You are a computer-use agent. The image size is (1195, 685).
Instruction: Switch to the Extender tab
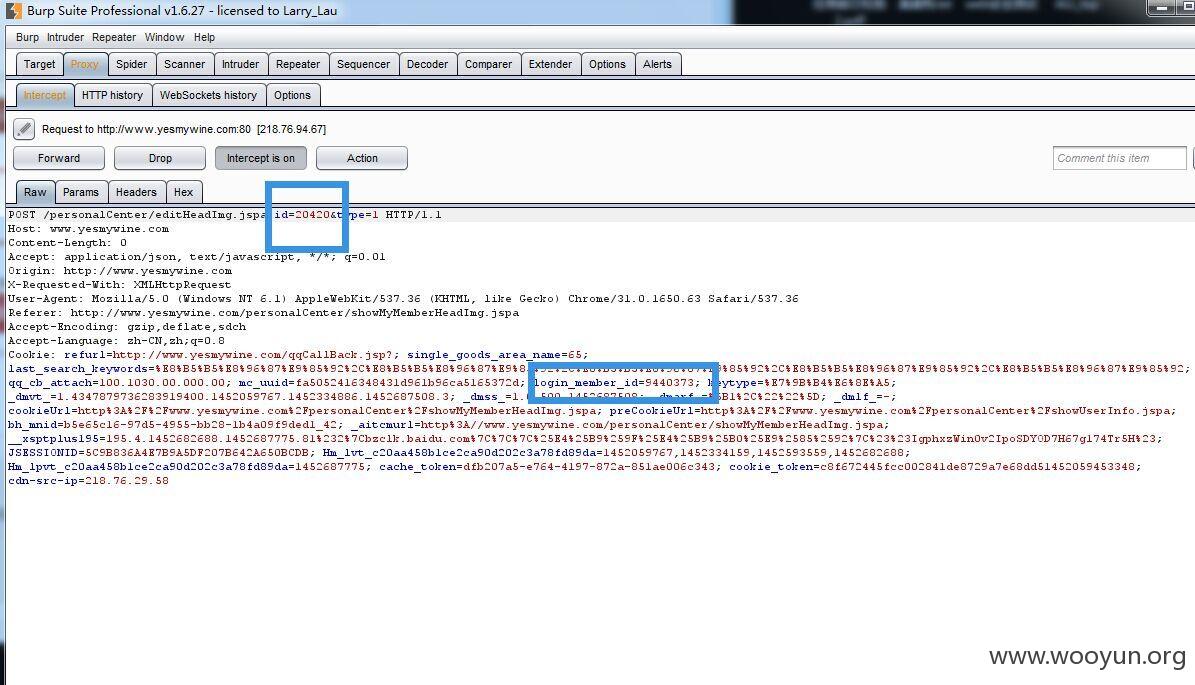550,64
